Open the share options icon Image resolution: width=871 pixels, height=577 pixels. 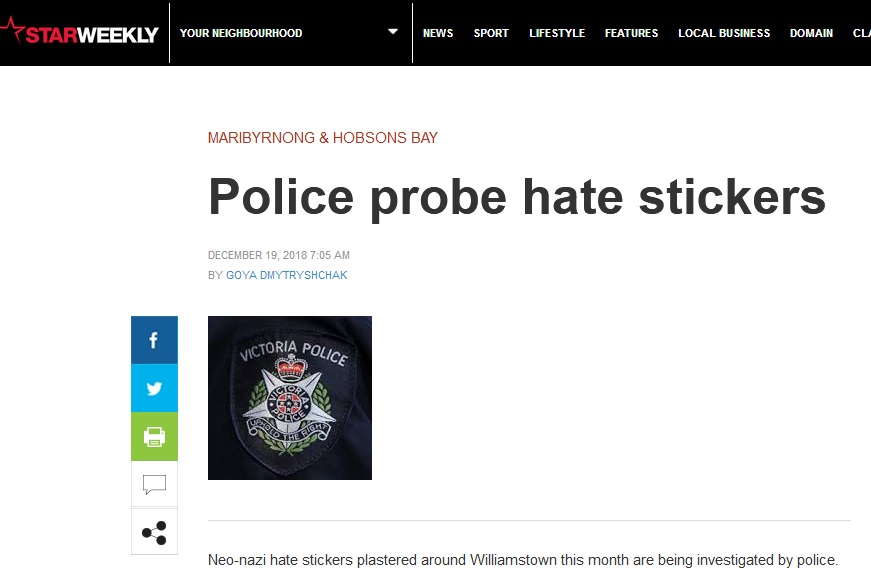click(x=154, y=532)
